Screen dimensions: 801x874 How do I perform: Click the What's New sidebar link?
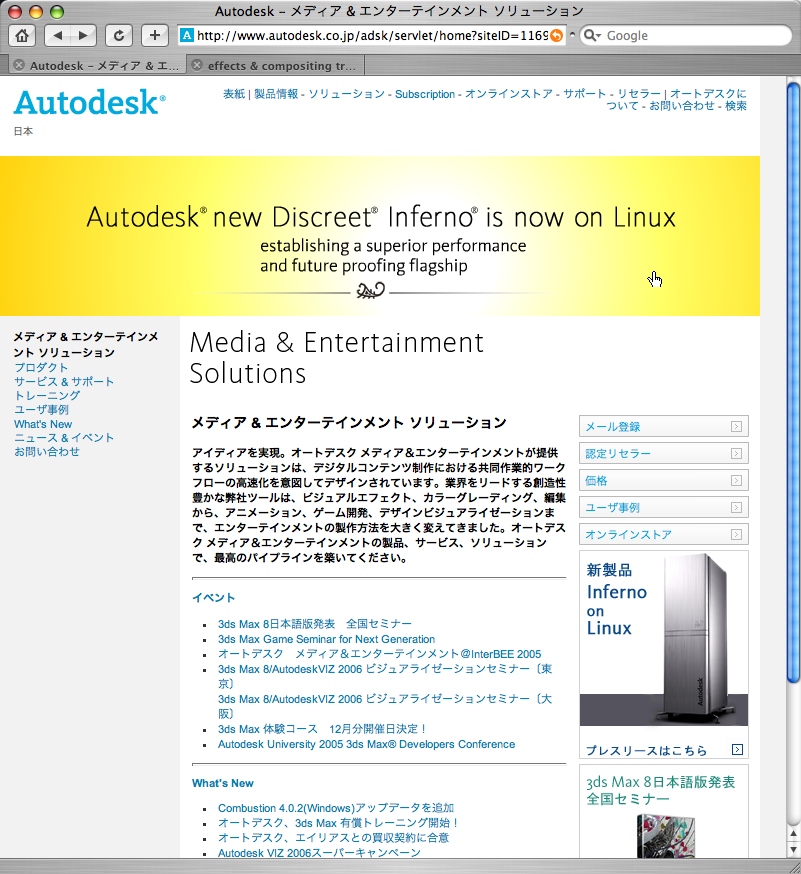tap(43, 424)
